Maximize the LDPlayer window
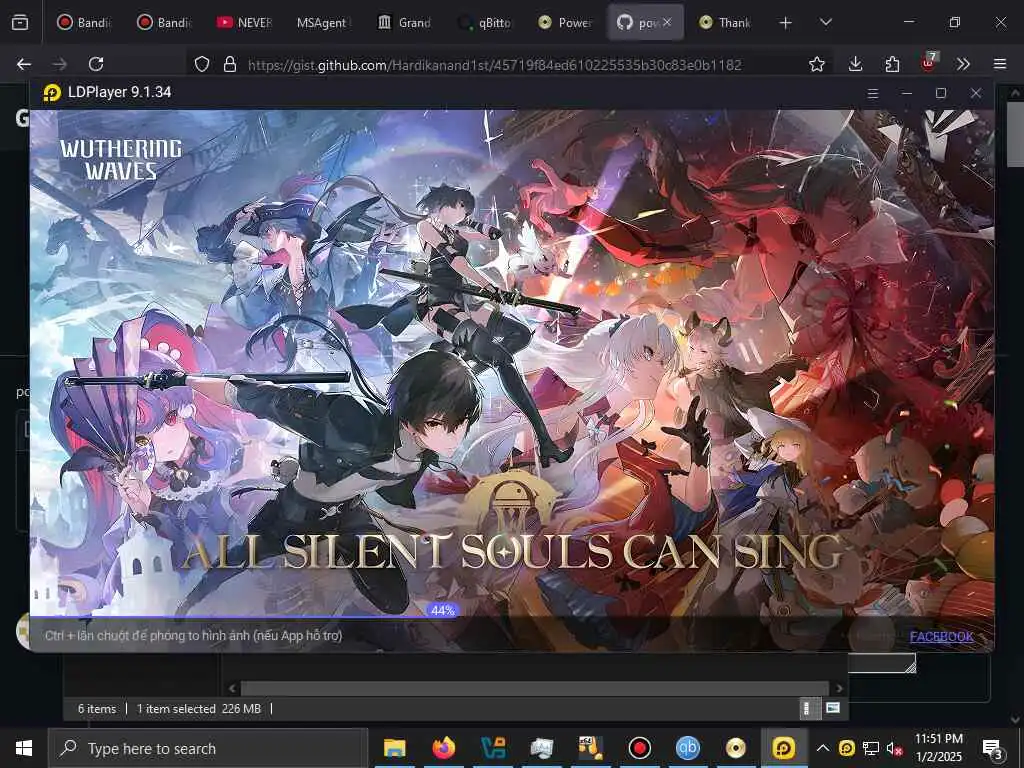Viewport: 1024px width, 768px height. click(x=941, y=93)
